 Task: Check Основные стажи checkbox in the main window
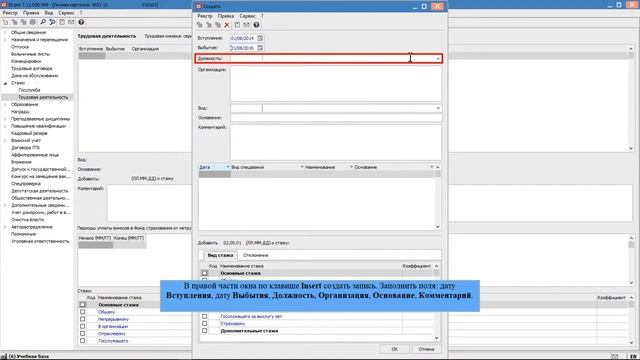(82, 305)
